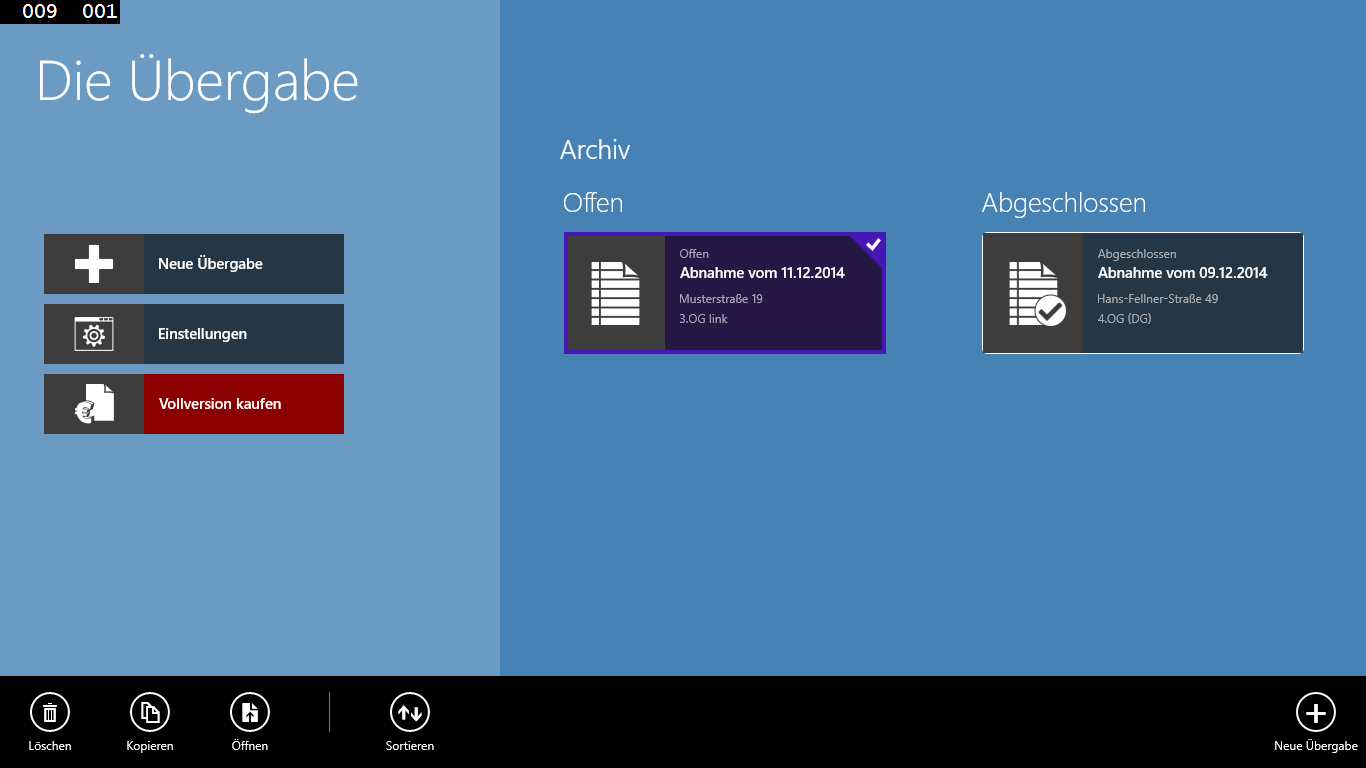Open the selected entry via Öffnen icon
The height and width of the screenshot is (768, 1366).
pos(250,713)
